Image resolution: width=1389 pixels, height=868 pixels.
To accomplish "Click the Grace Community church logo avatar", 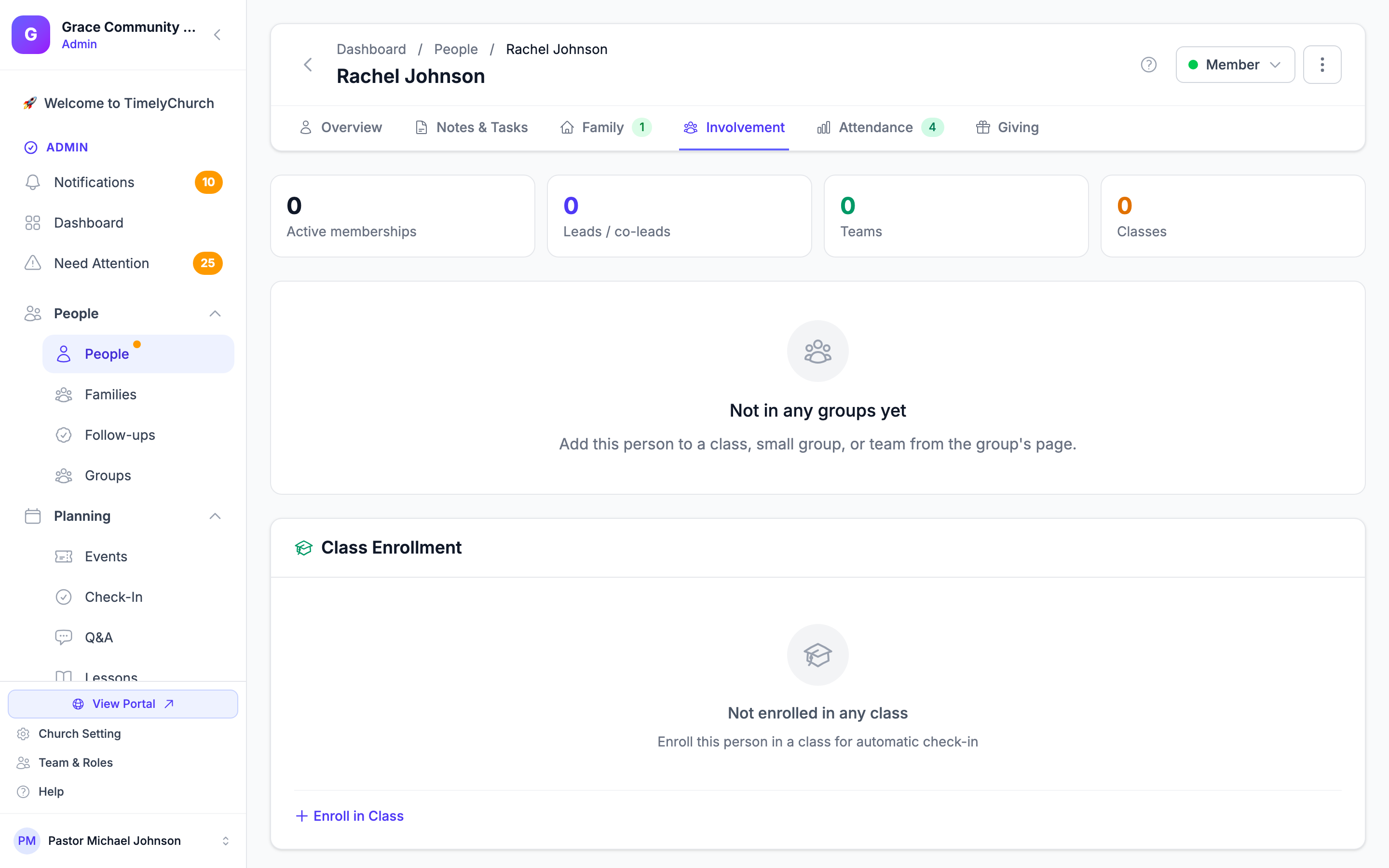I will tap(31, 34).
